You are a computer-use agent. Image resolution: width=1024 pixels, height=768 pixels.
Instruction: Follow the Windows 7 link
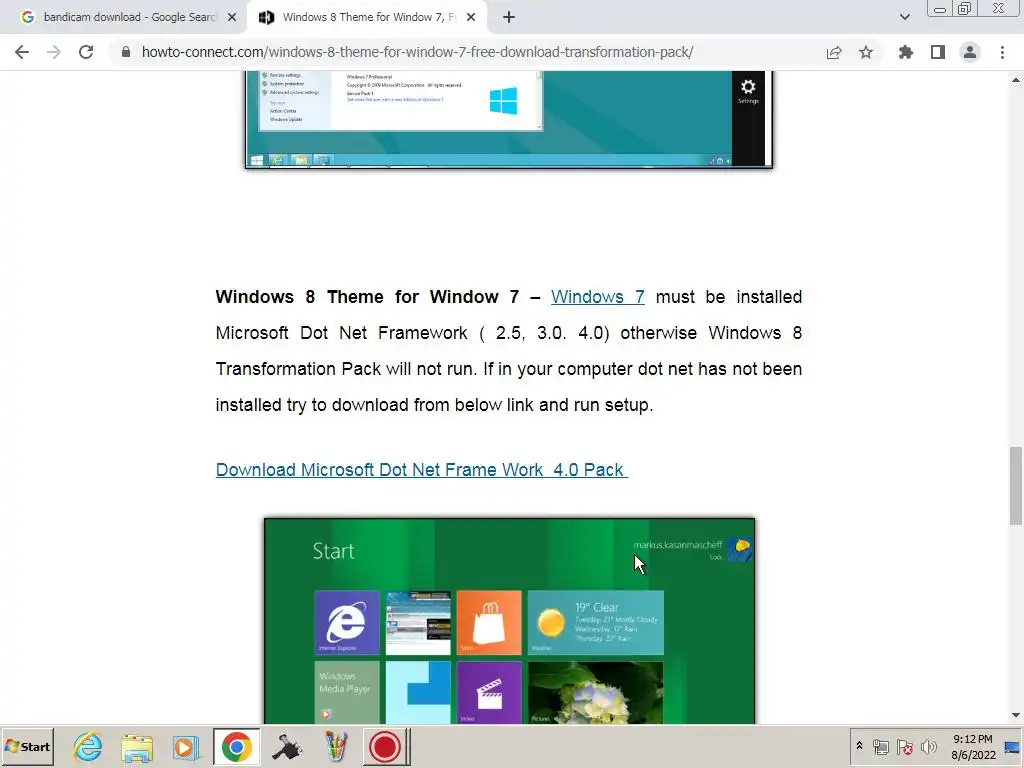(598, 296)
